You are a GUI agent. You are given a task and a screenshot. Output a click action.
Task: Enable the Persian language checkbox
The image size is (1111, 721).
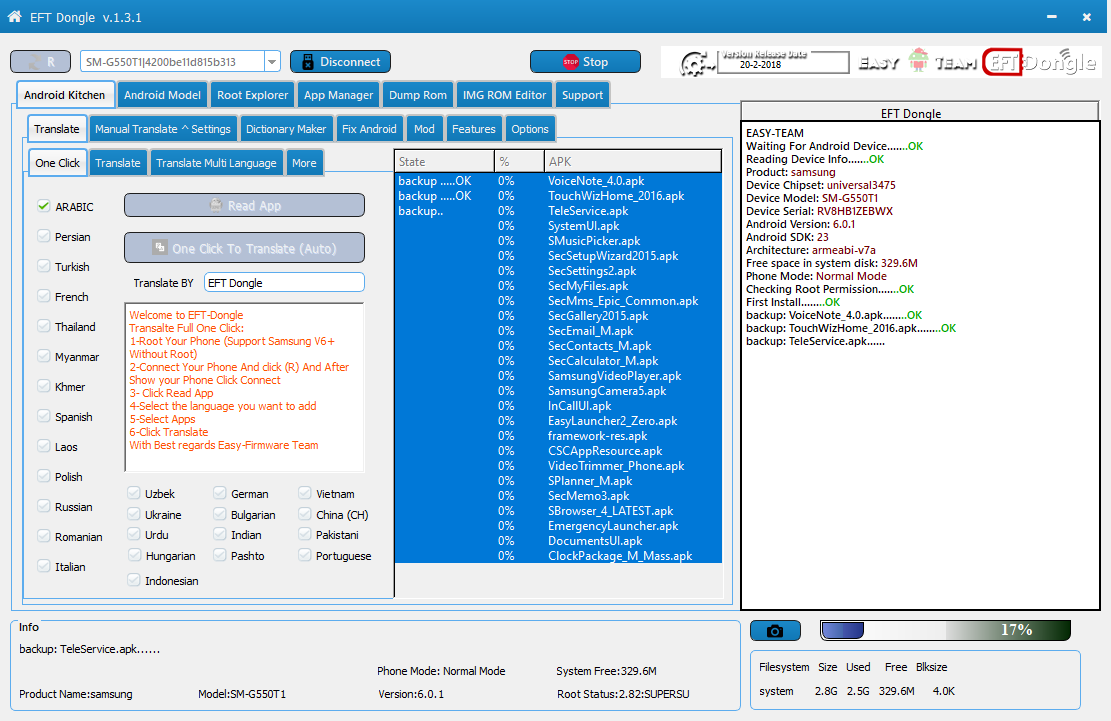[44, 237]
